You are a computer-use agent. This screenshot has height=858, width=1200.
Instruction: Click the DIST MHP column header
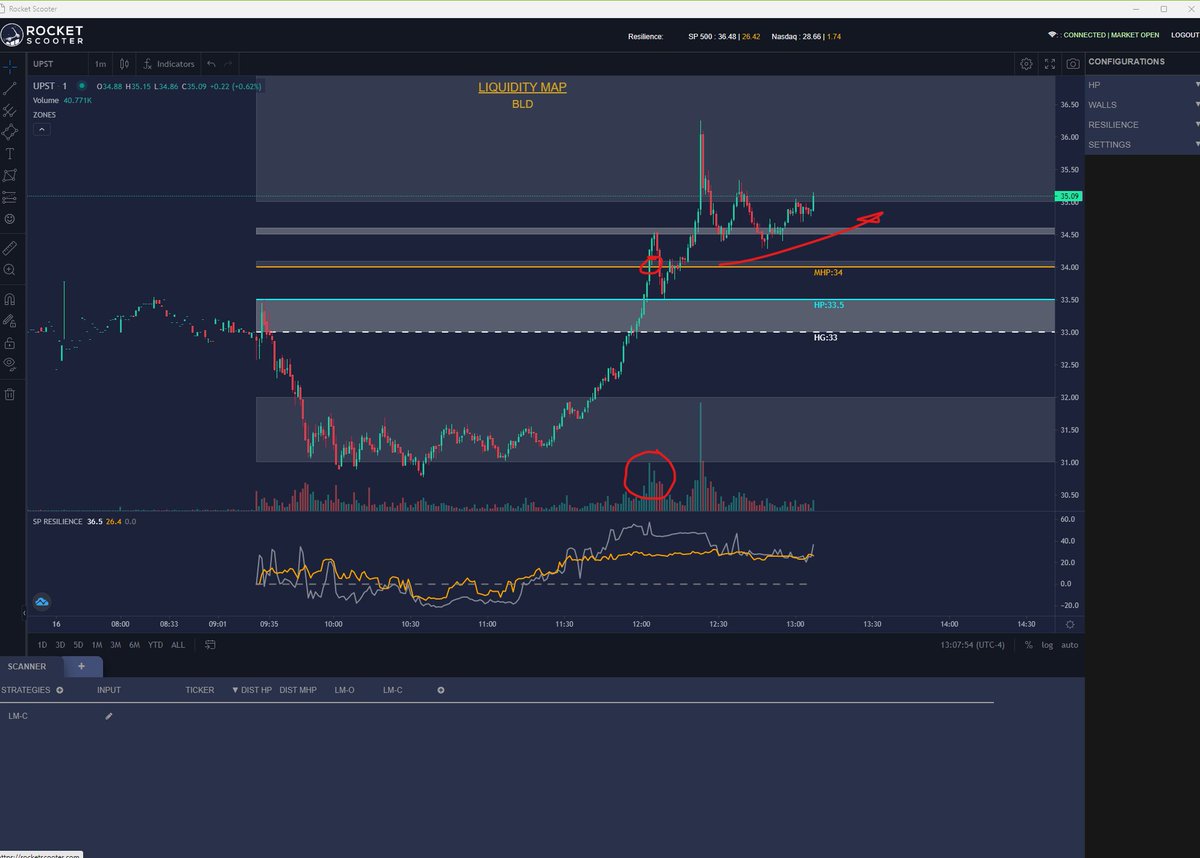coord(298,690)
